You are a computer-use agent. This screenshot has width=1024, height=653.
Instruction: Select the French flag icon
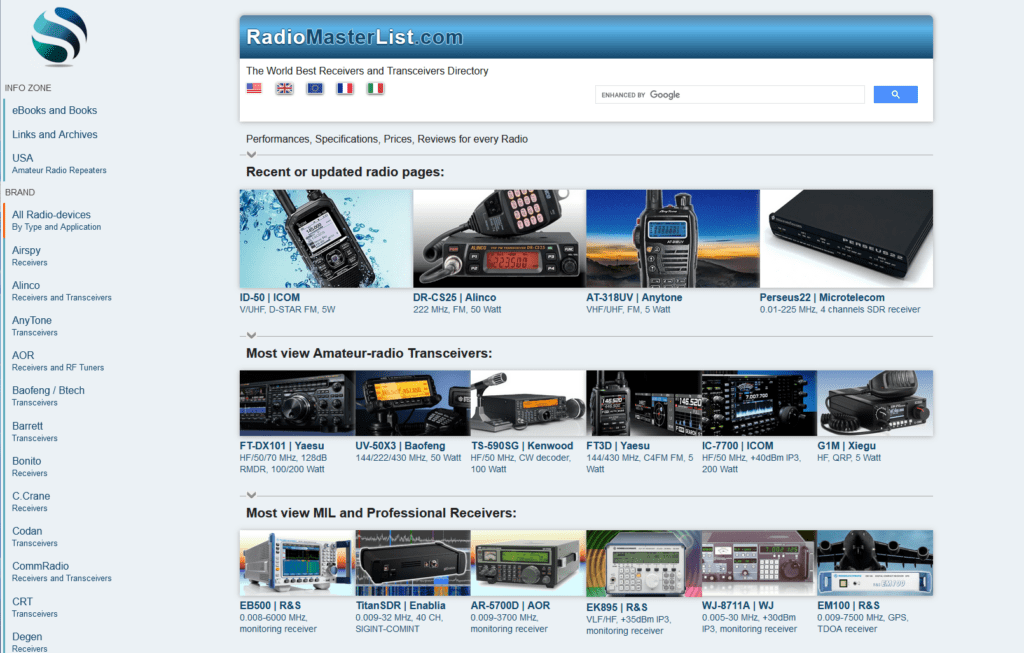click(x=345, y=88)
